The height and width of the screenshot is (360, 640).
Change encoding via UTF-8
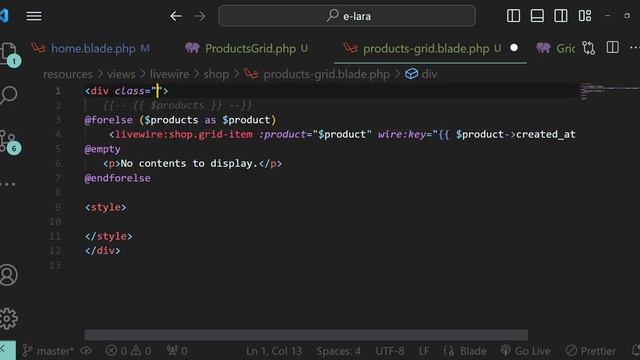[x=390, y=351]
